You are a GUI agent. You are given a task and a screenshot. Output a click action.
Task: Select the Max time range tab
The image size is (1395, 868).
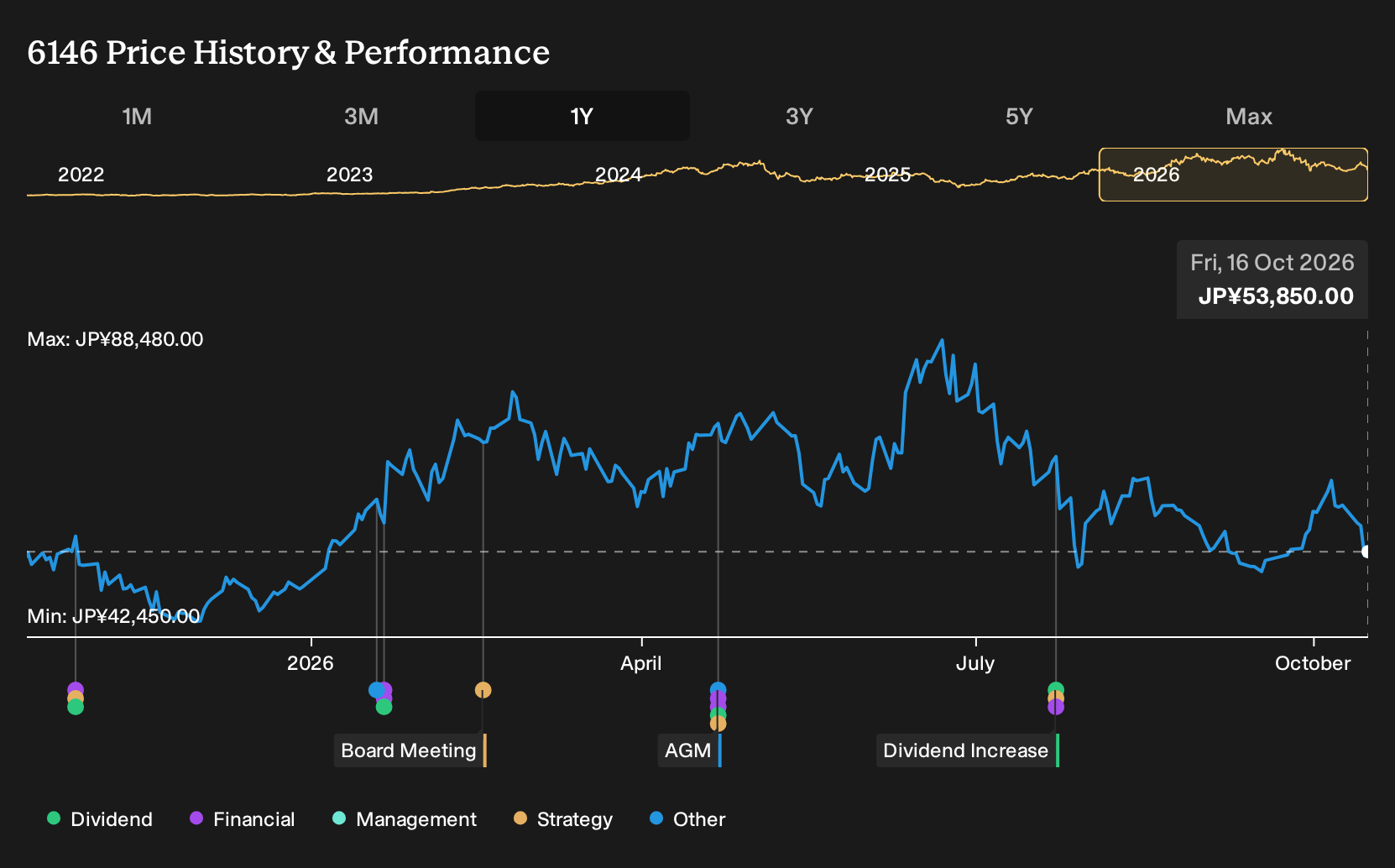coord(1249,116)
